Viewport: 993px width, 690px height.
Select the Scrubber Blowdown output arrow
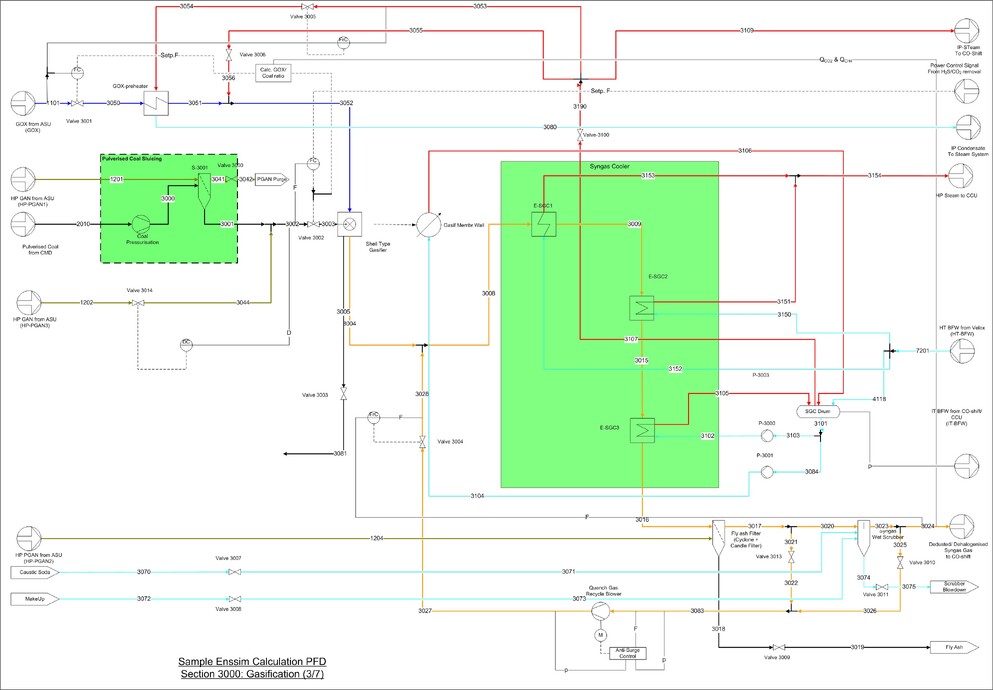[x=954, y=587]
